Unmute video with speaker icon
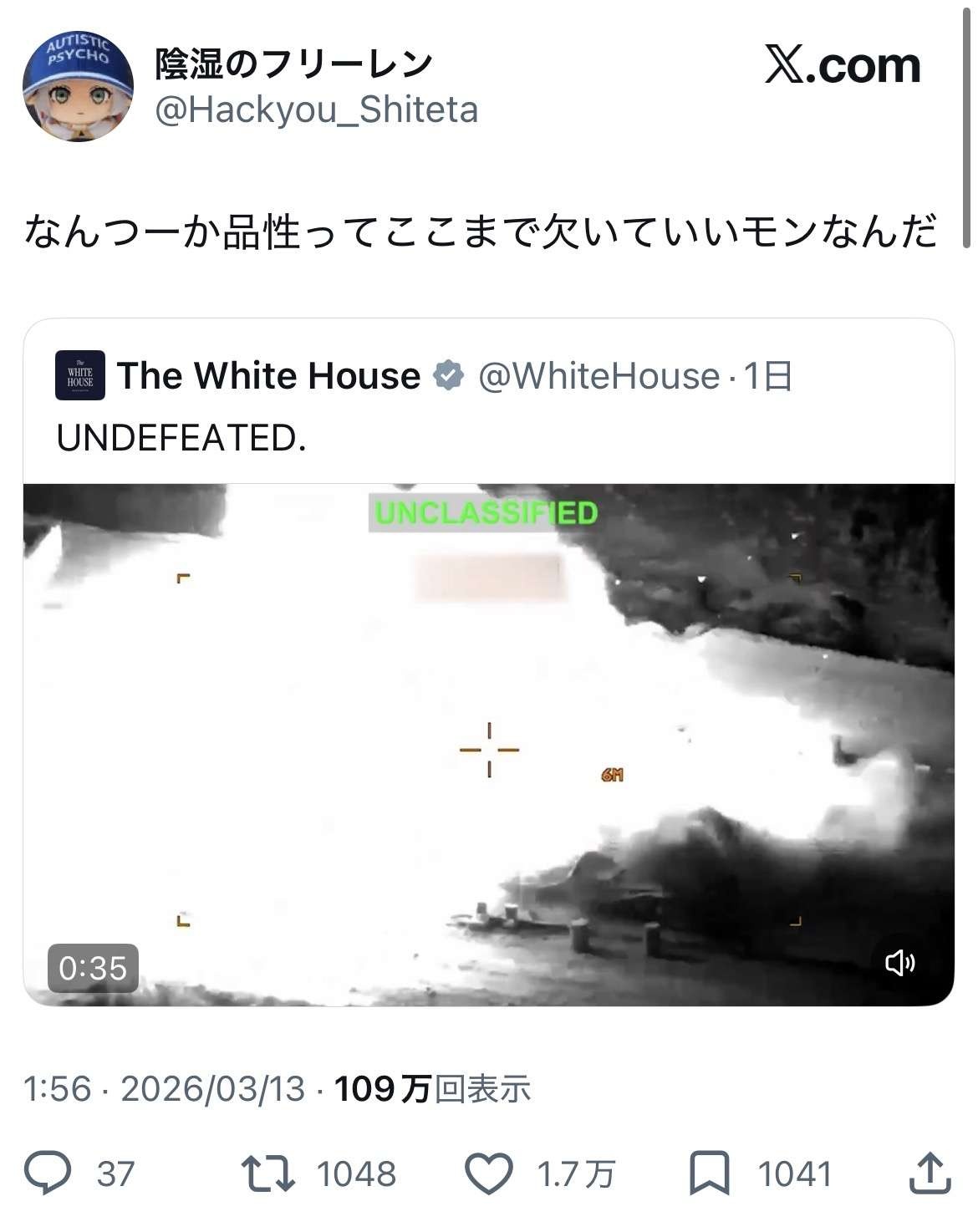Screen dimensions: 978x1232 point(899,963)
